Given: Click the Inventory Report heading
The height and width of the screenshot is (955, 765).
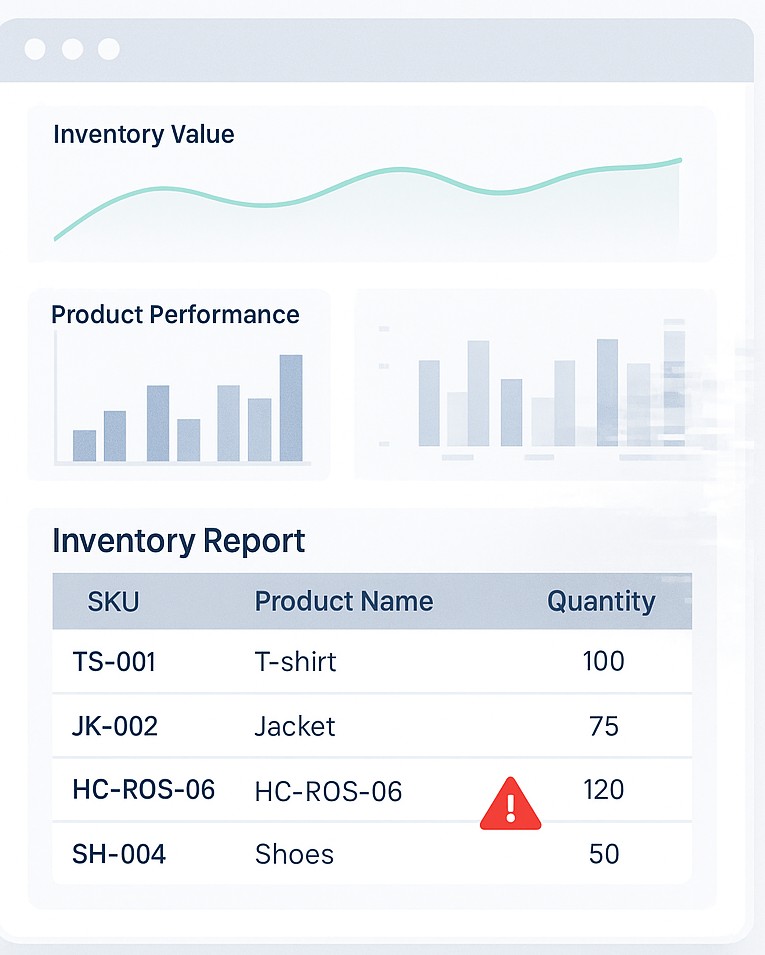Looking at the screenshot, I should (179, 541).
